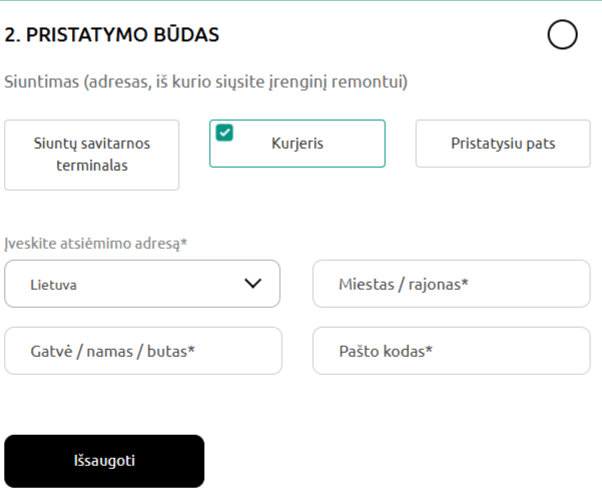Click the circle icon beside Pristatymo būdas heading

pyautogui.click(x=563, y=35)
